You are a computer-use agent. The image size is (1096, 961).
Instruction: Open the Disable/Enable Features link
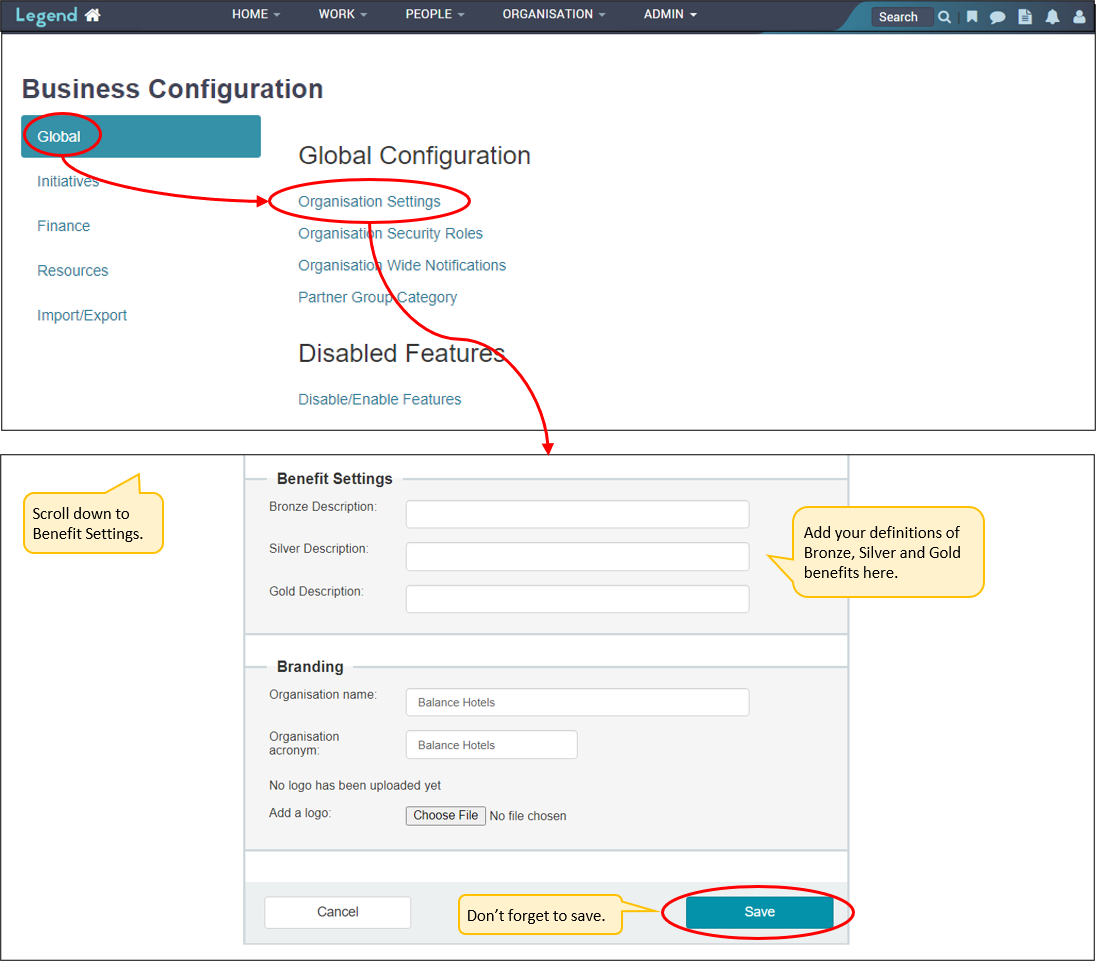point(380,400)
